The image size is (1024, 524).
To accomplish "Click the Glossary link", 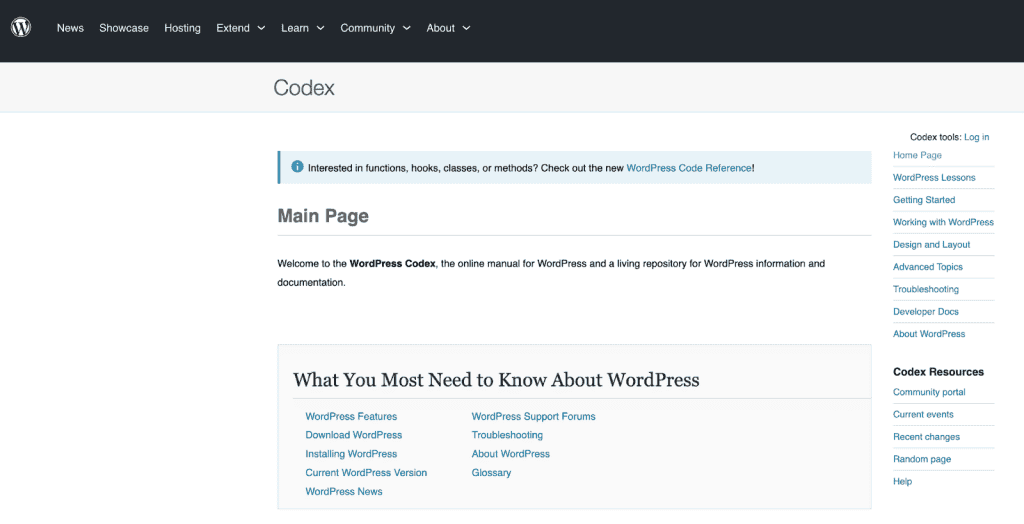I will pyautogui.click(x=491, y=473).
